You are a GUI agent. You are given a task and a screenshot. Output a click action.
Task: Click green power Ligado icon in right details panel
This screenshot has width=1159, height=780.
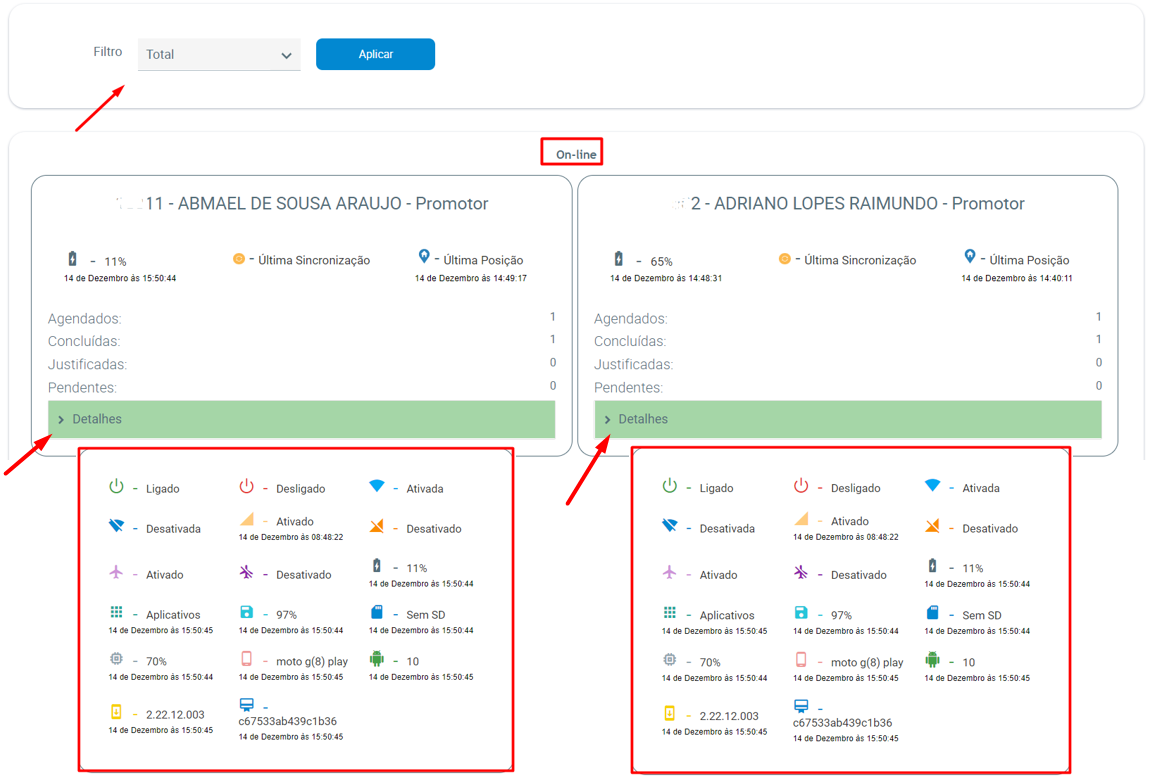[x=670, y=486]
